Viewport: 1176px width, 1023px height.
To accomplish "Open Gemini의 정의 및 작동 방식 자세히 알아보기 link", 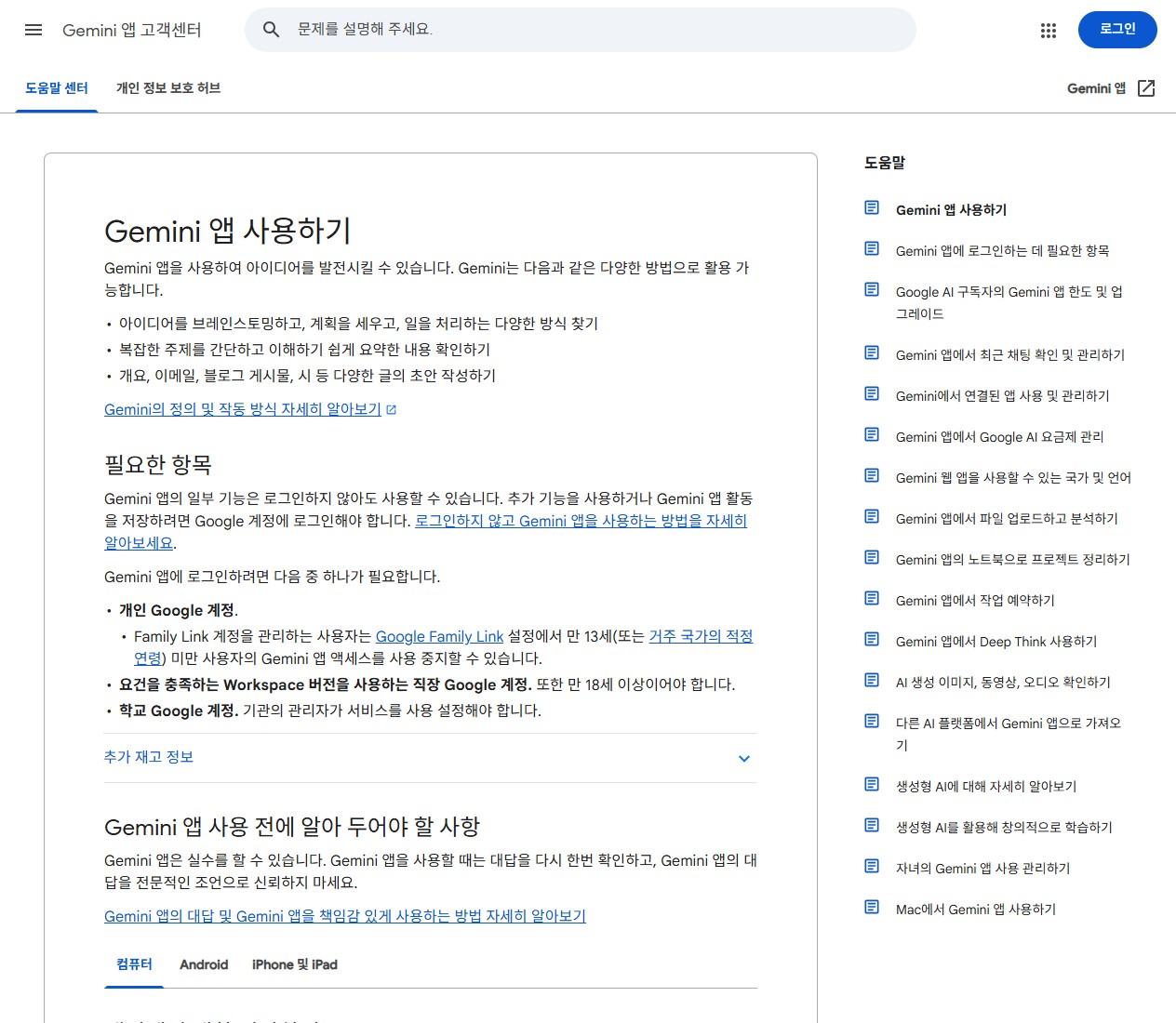I will tap(243, 409).
